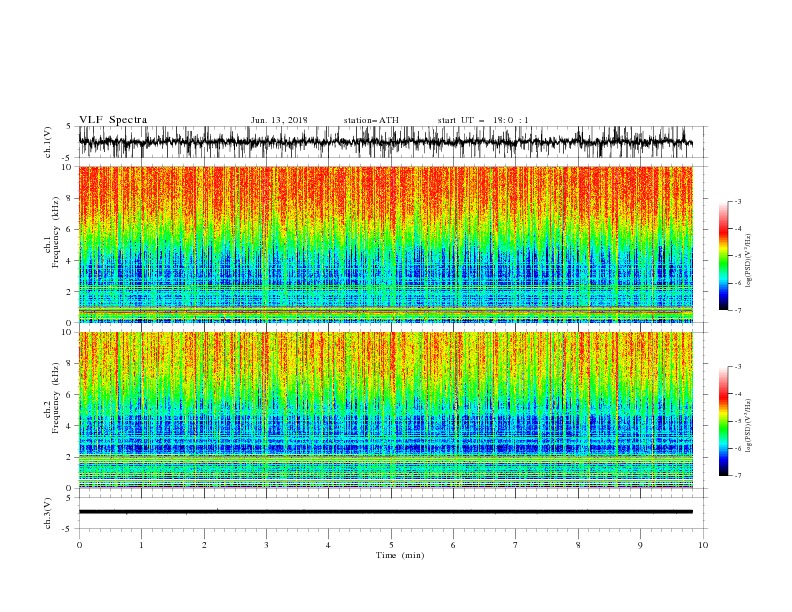
Task: Click the "station=ATH" header label
Action: point(371,120)
